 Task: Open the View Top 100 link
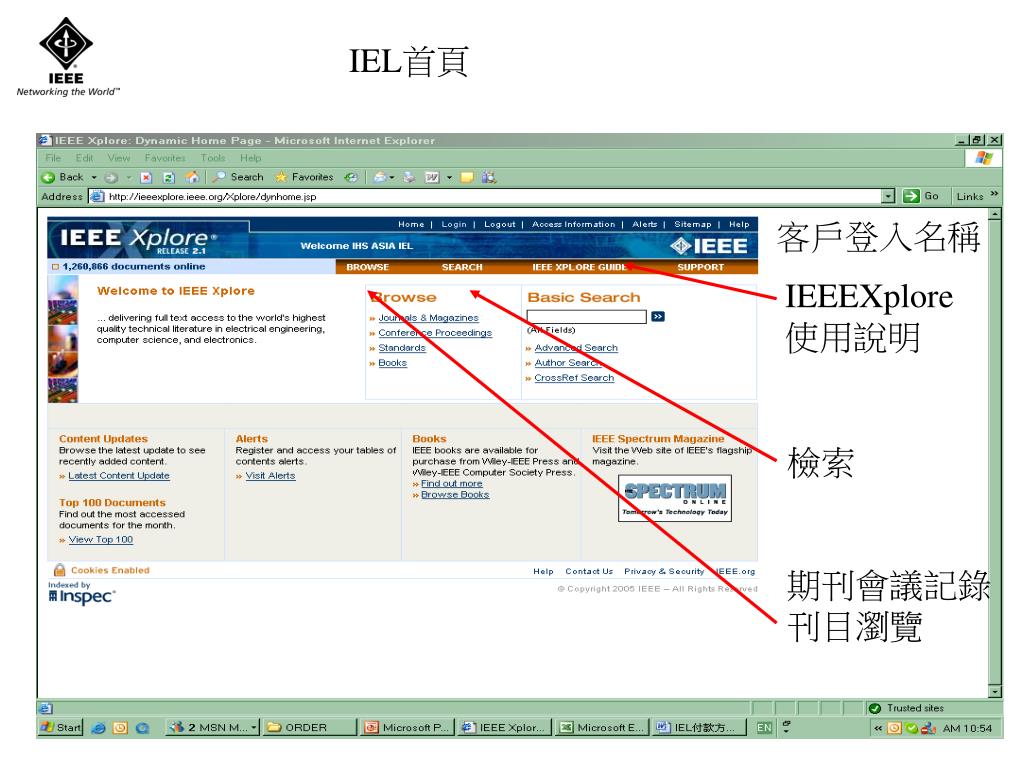(x=101, y=539)
